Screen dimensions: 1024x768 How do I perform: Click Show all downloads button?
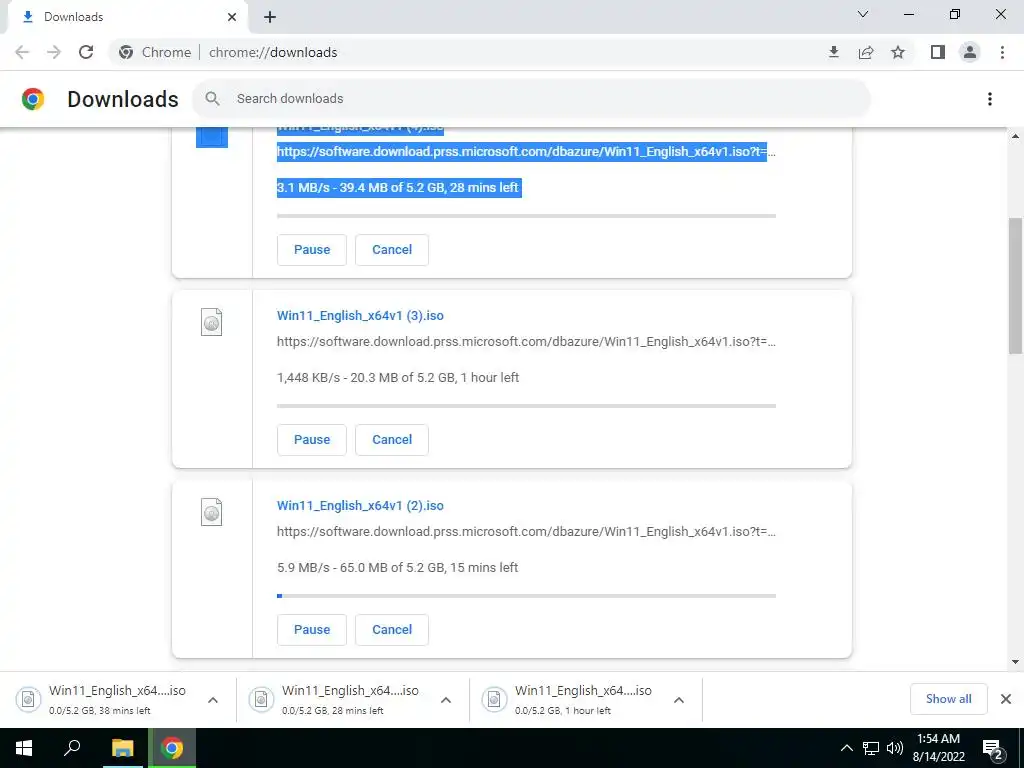pyautogui.click(x=948, y=699)
